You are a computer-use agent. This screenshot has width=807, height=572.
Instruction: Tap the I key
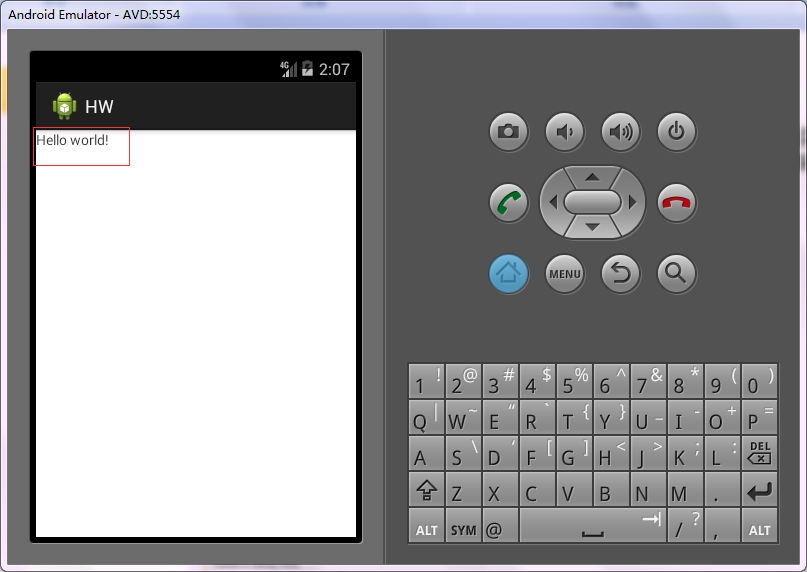click(686, 417)
